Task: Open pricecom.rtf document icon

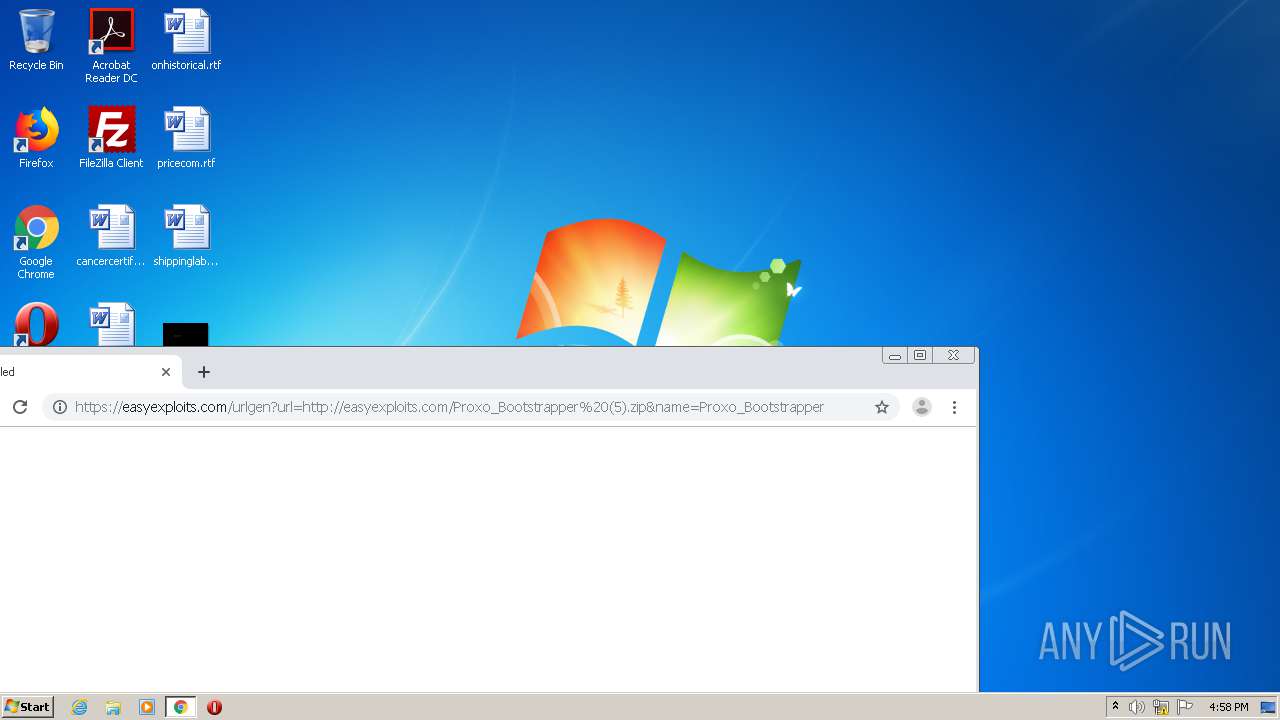Action: pyautogui.click(x=186, y=138)
